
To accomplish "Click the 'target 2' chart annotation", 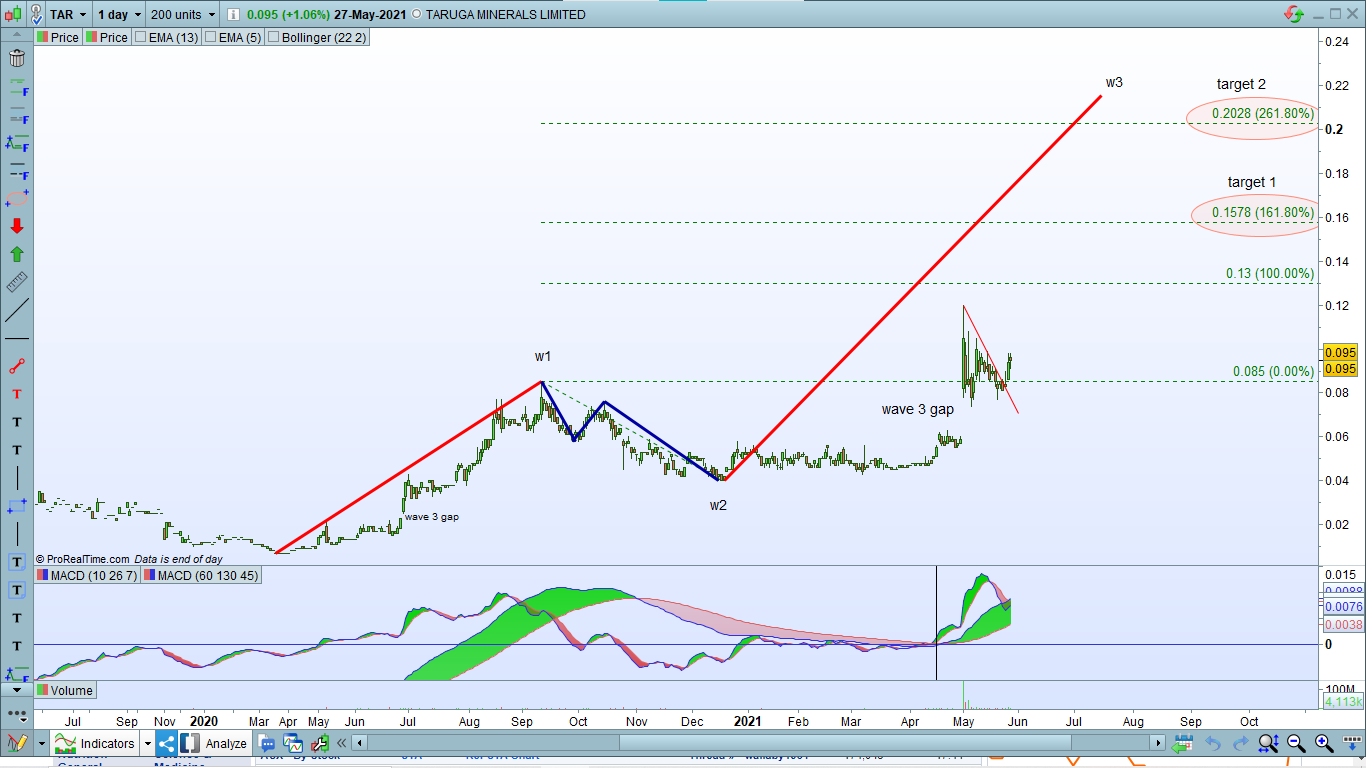I will [x=1241, y=85].
